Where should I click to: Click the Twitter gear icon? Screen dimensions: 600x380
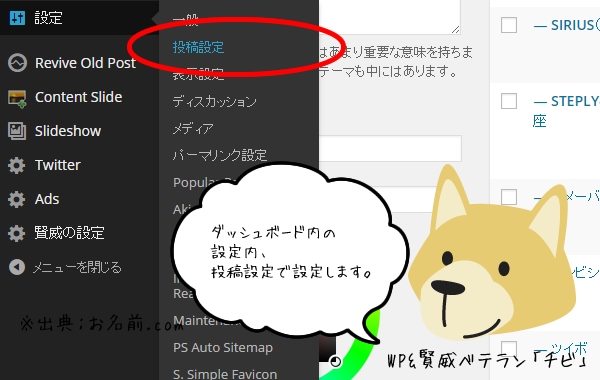tap(16, 165)
